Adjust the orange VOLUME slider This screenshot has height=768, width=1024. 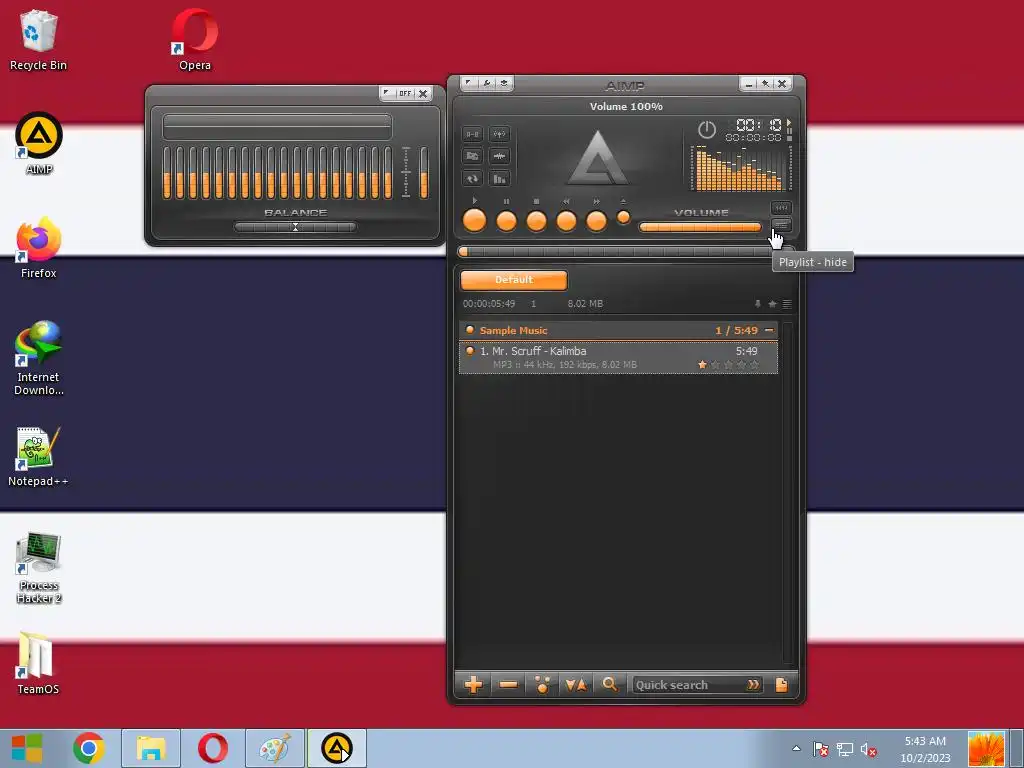[700, 227]
